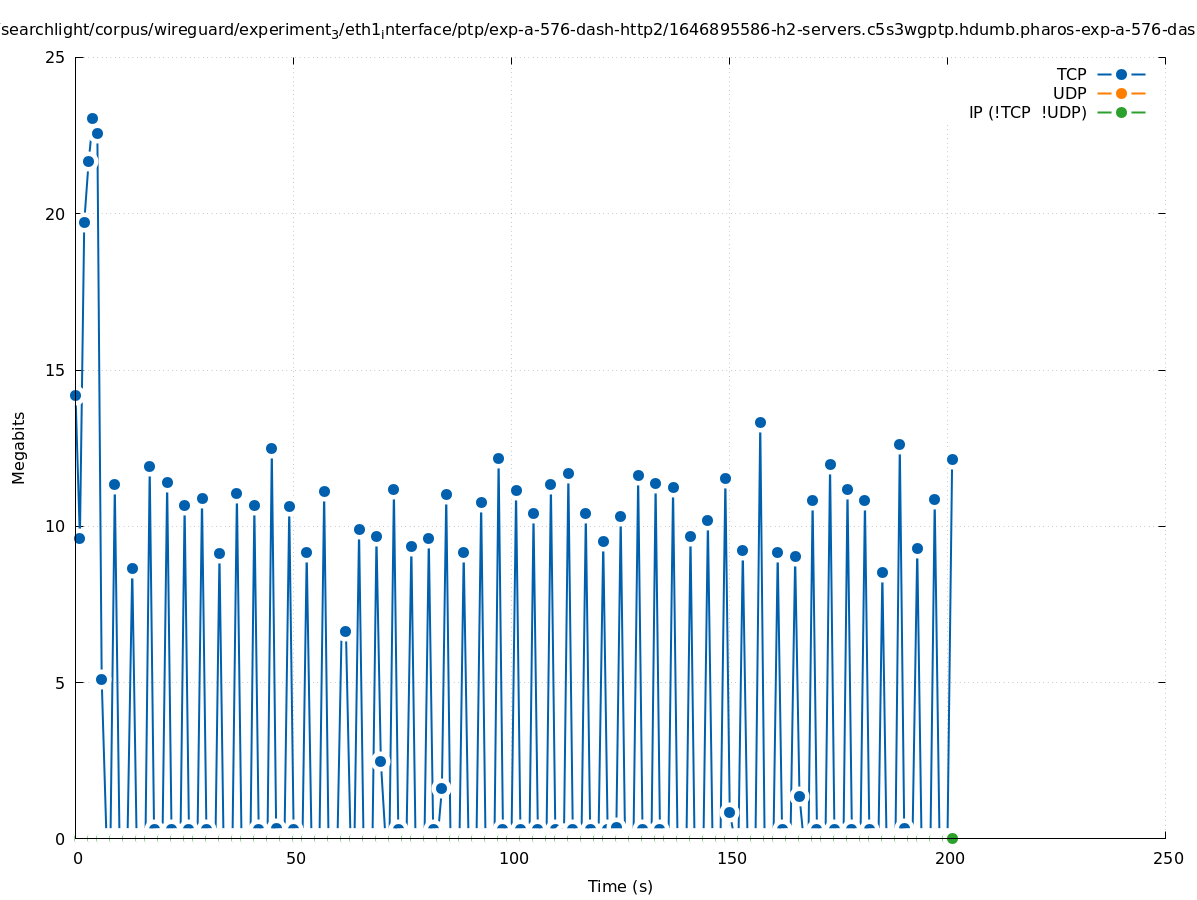Click the first TCP data point at time zero
Screen dimensions: 1197x900
coord(75,395)
